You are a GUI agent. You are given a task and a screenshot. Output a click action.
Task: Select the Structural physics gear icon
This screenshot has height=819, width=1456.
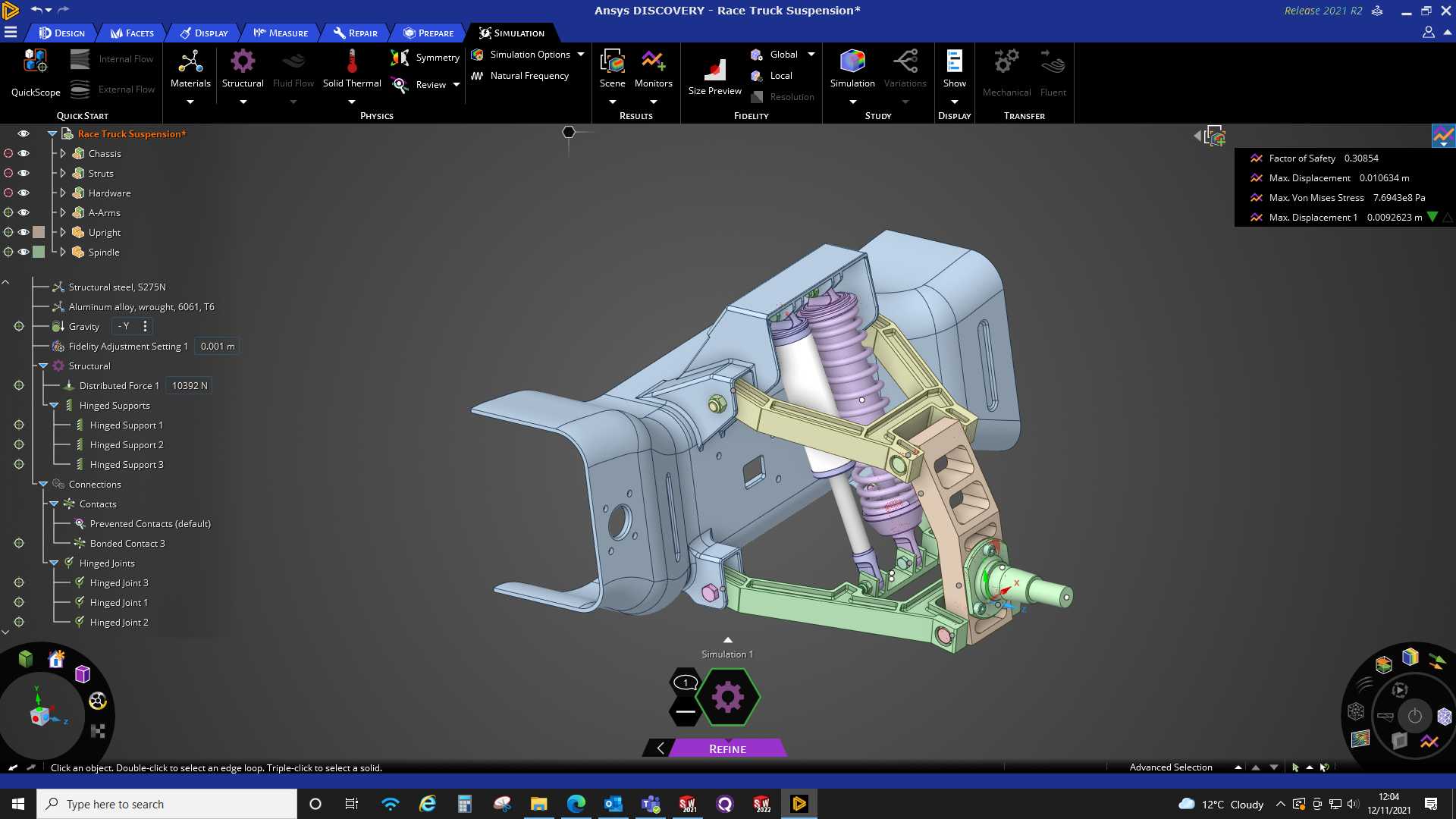[243, 61]
